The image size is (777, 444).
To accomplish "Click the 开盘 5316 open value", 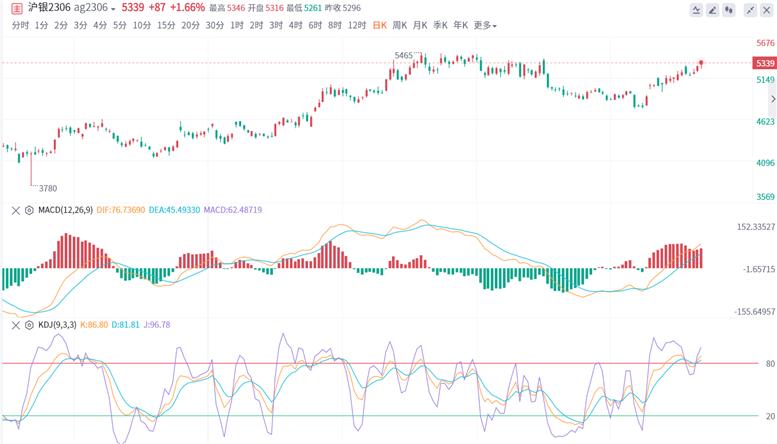I will coord(266,8).
